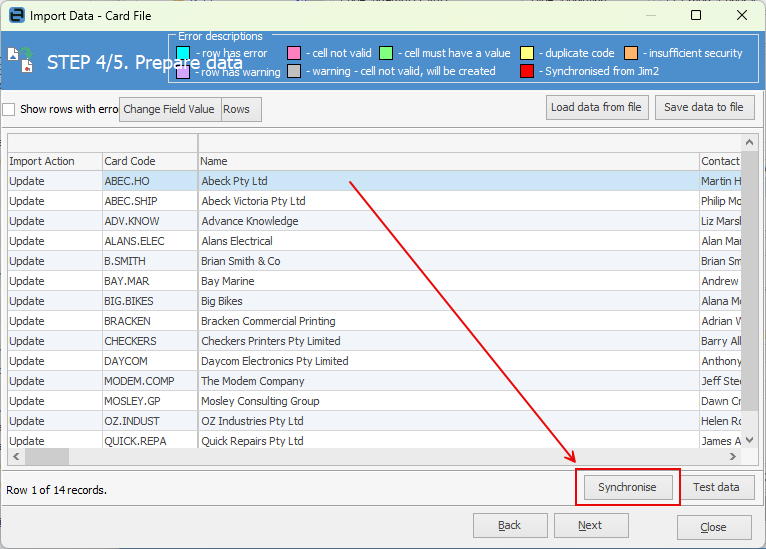Click the Synchronise button
766x549 pixels.
[x=628, y=487]
